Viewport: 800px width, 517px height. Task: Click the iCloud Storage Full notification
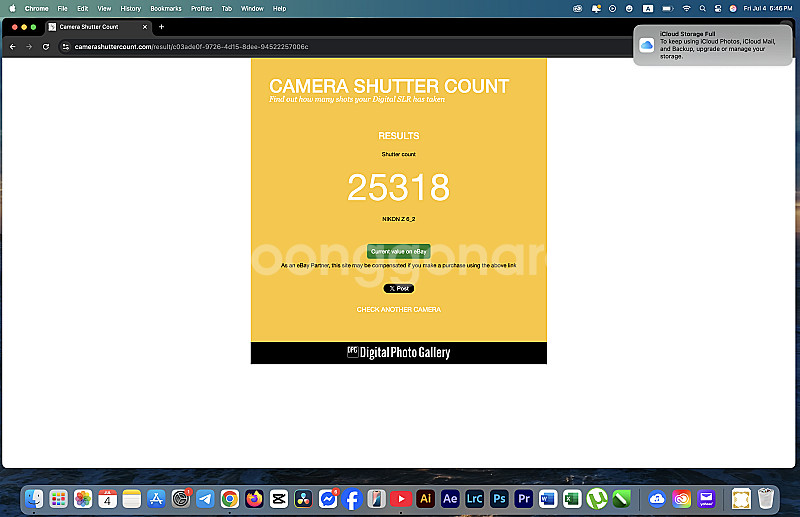tap(712, 45)
